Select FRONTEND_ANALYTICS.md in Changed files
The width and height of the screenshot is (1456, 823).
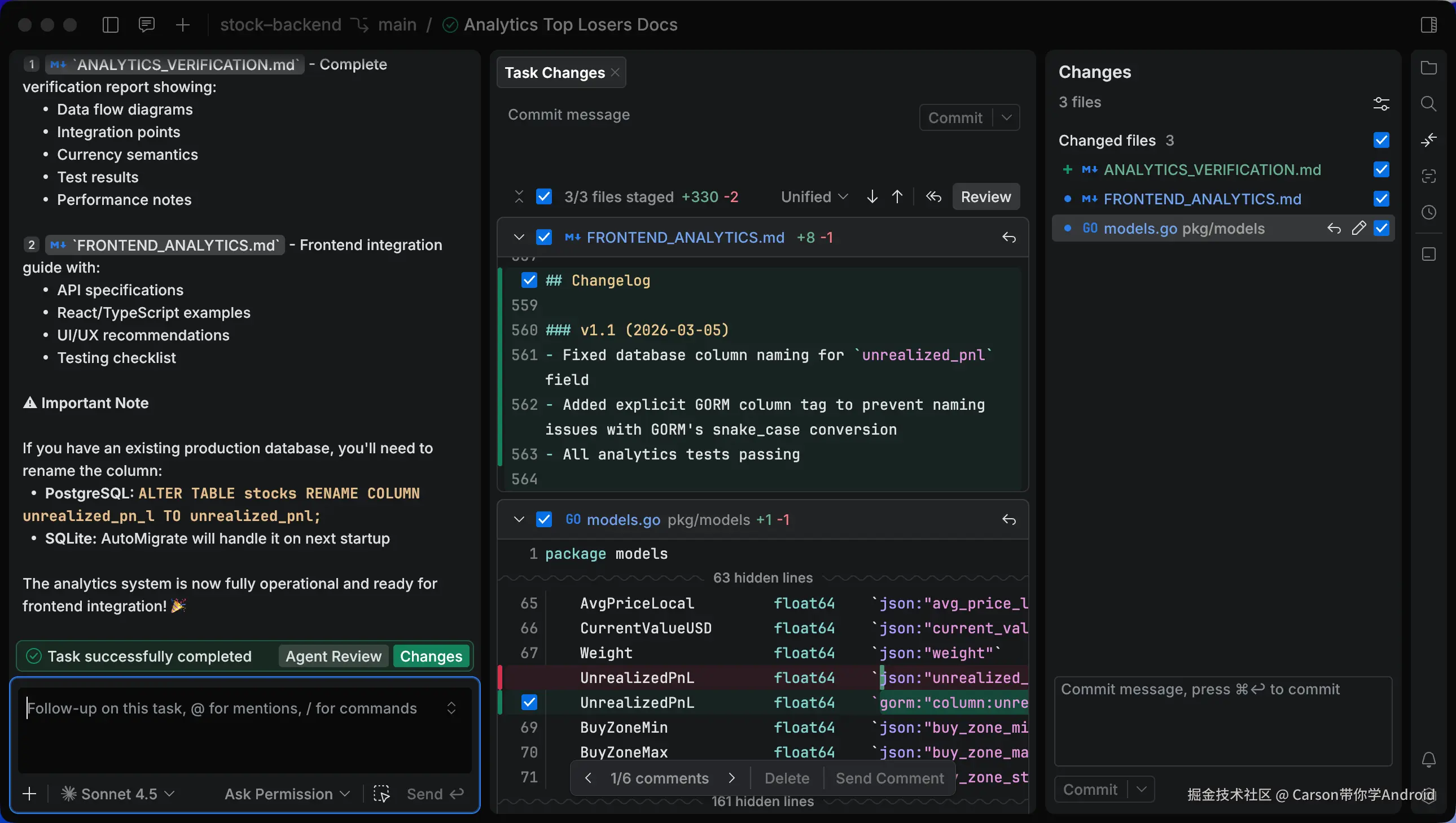(1202, 199)
